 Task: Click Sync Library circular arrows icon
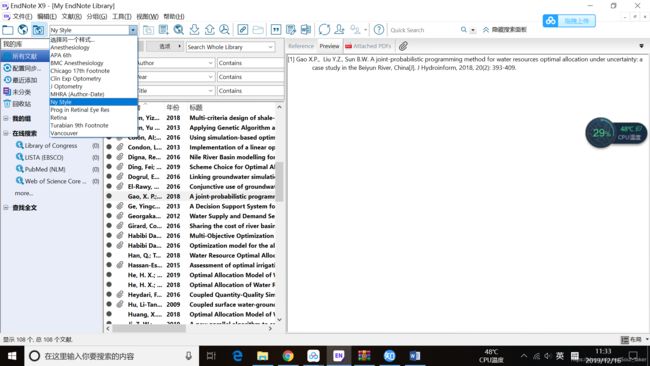coord(324,30)
